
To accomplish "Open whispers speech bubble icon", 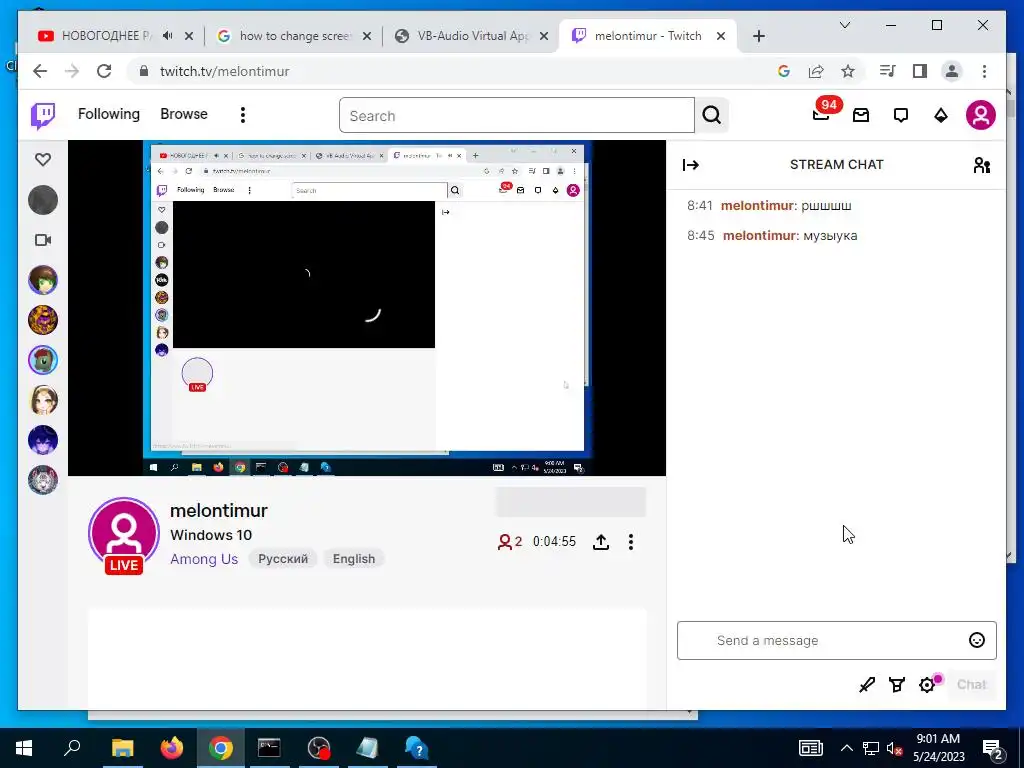I will (x=901, y=116).
